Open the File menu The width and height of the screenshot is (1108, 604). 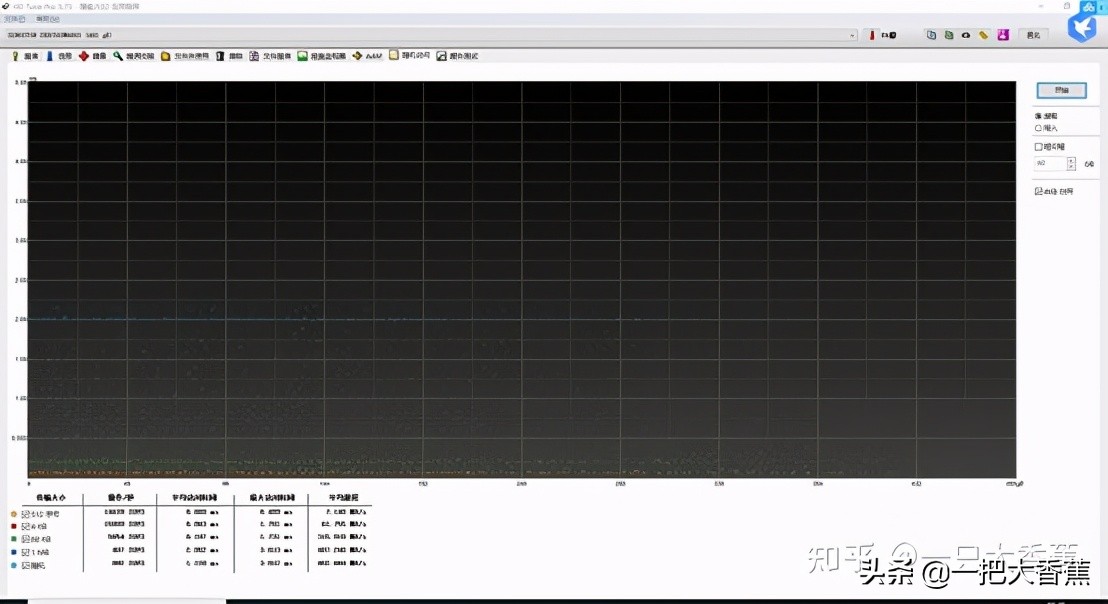coord(14,19)
